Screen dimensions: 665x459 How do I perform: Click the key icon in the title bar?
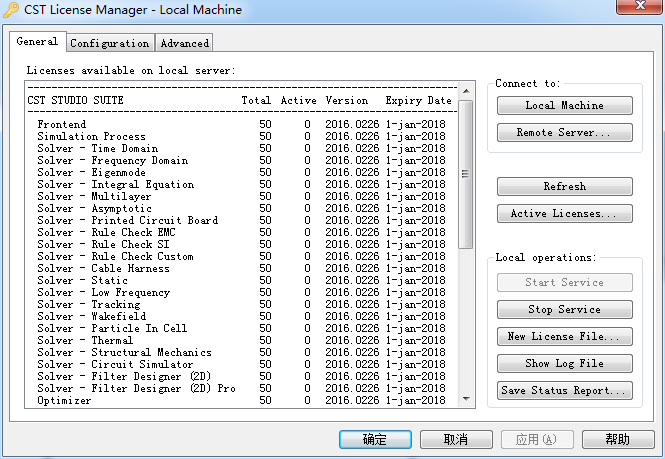pyautogui.click(x=11, y=9)
